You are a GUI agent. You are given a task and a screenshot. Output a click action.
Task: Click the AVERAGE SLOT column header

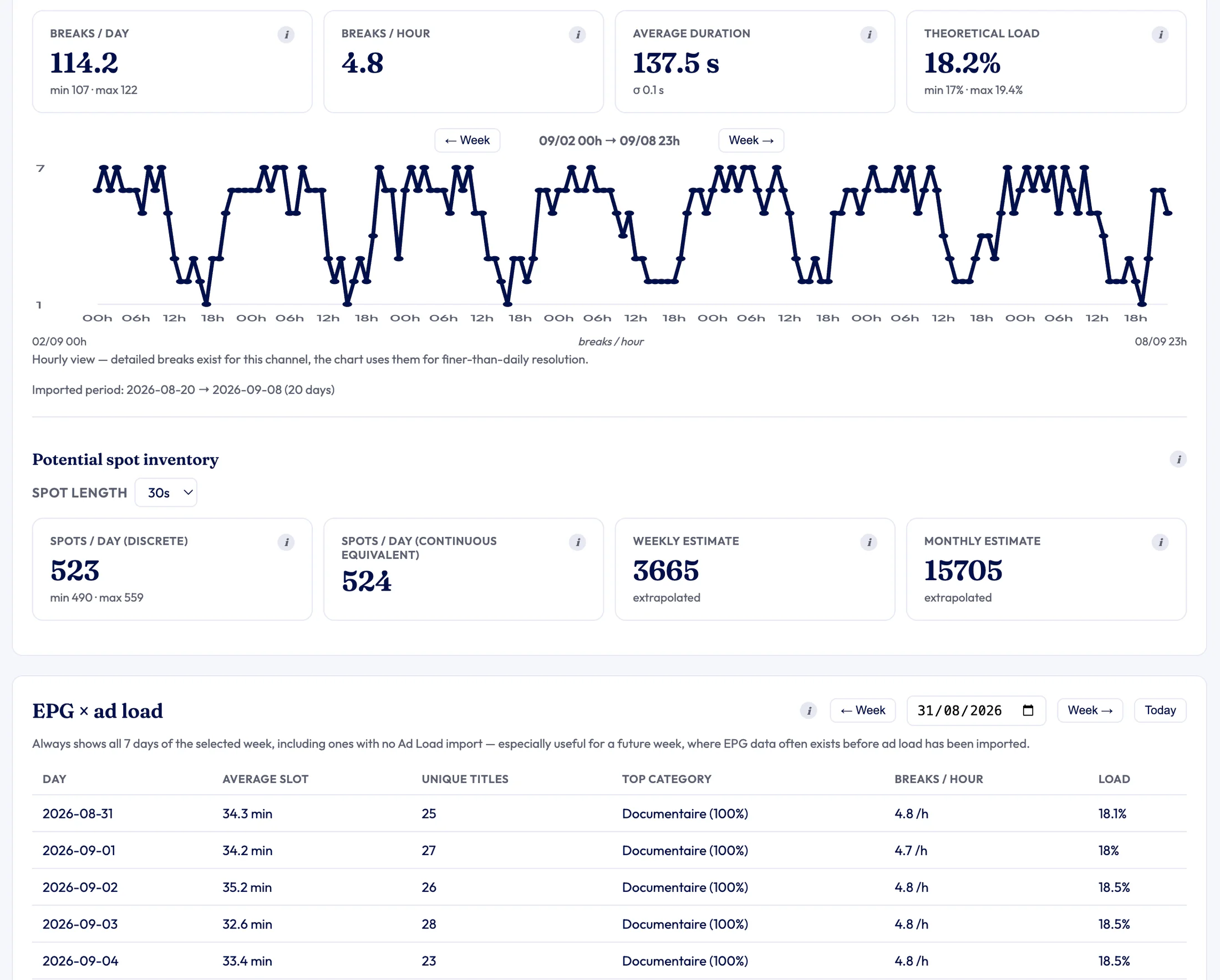pos(266,779)
